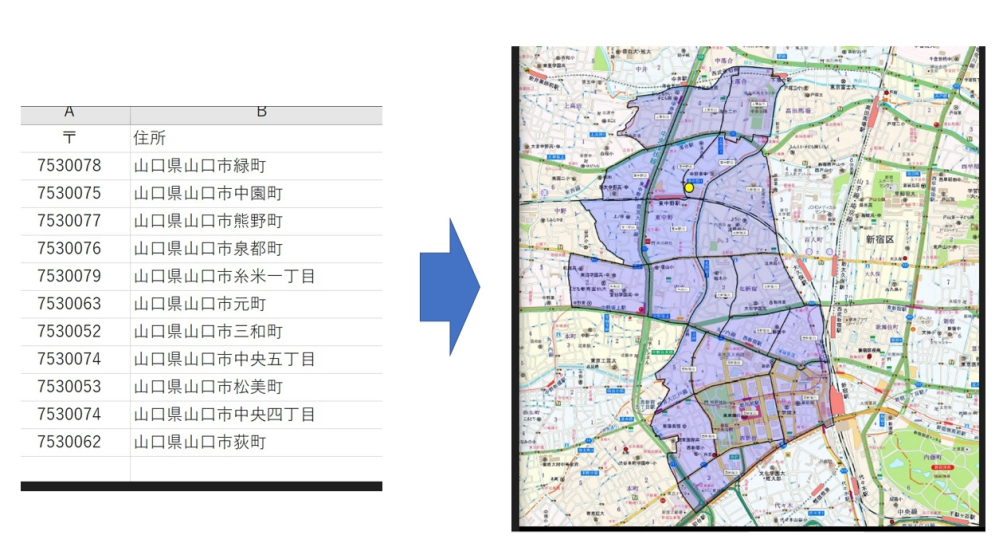Select the 山口県山口市緑町 address cell
Image resolution: width=999 pixels, height=547 pixels.
(x=200, y=166)
